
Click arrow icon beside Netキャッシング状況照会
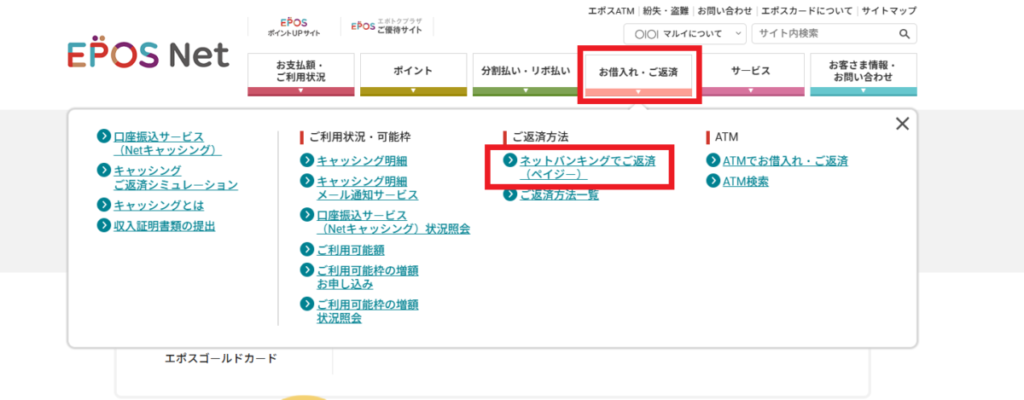point(306,214)
